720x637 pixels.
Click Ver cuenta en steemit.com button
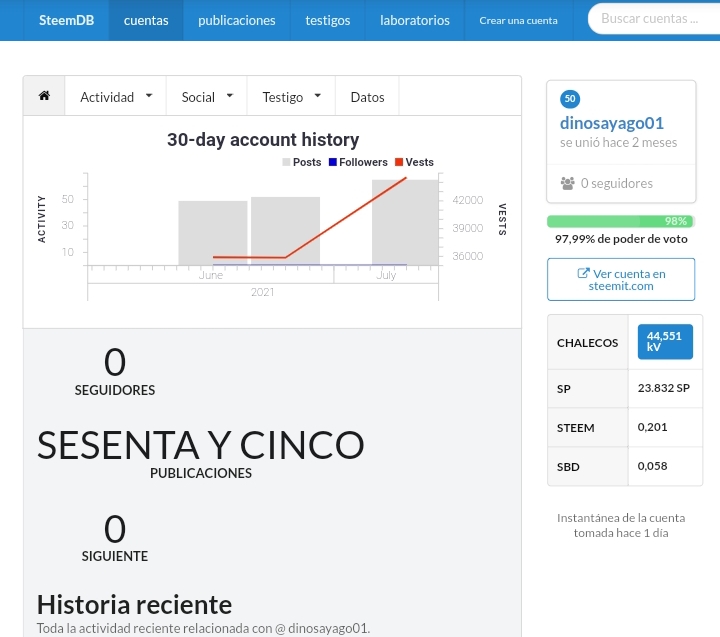pyautogui.click(x=621, y=279)
